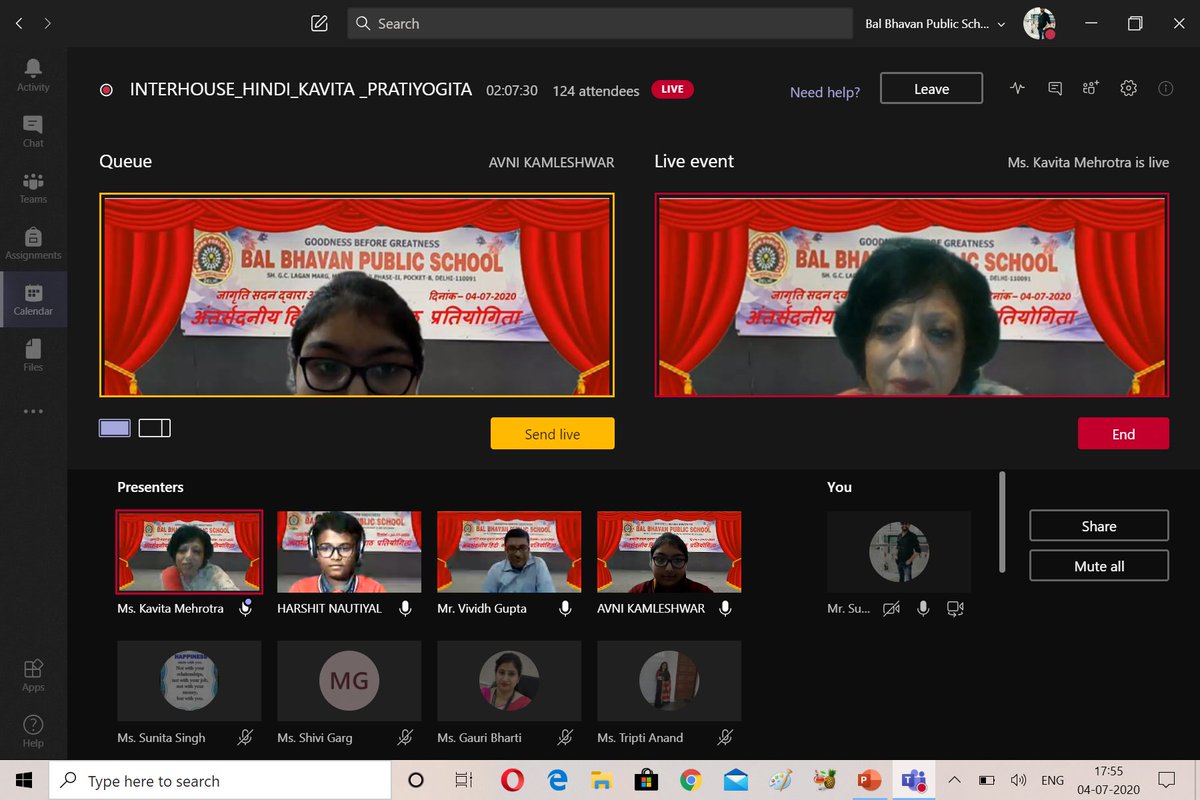Go back with the left arrow
The image size is (1200, 800).
(x=18, y=23)
